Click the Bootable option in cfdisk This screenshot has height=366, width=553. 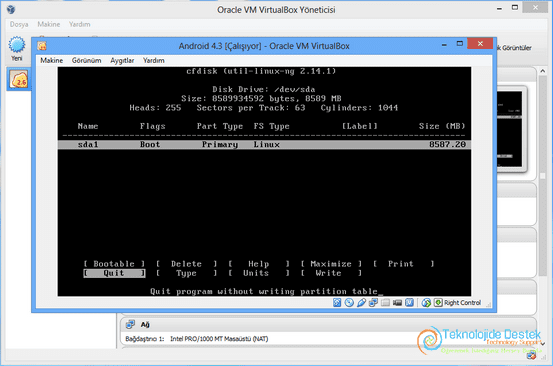tap(114, 264)
